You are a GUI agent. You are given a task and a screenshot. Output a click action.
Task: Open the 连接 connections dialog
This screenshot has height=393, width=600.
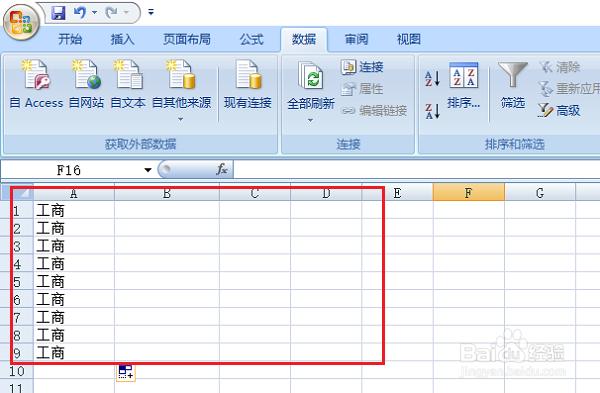click(x=362, y=67)
